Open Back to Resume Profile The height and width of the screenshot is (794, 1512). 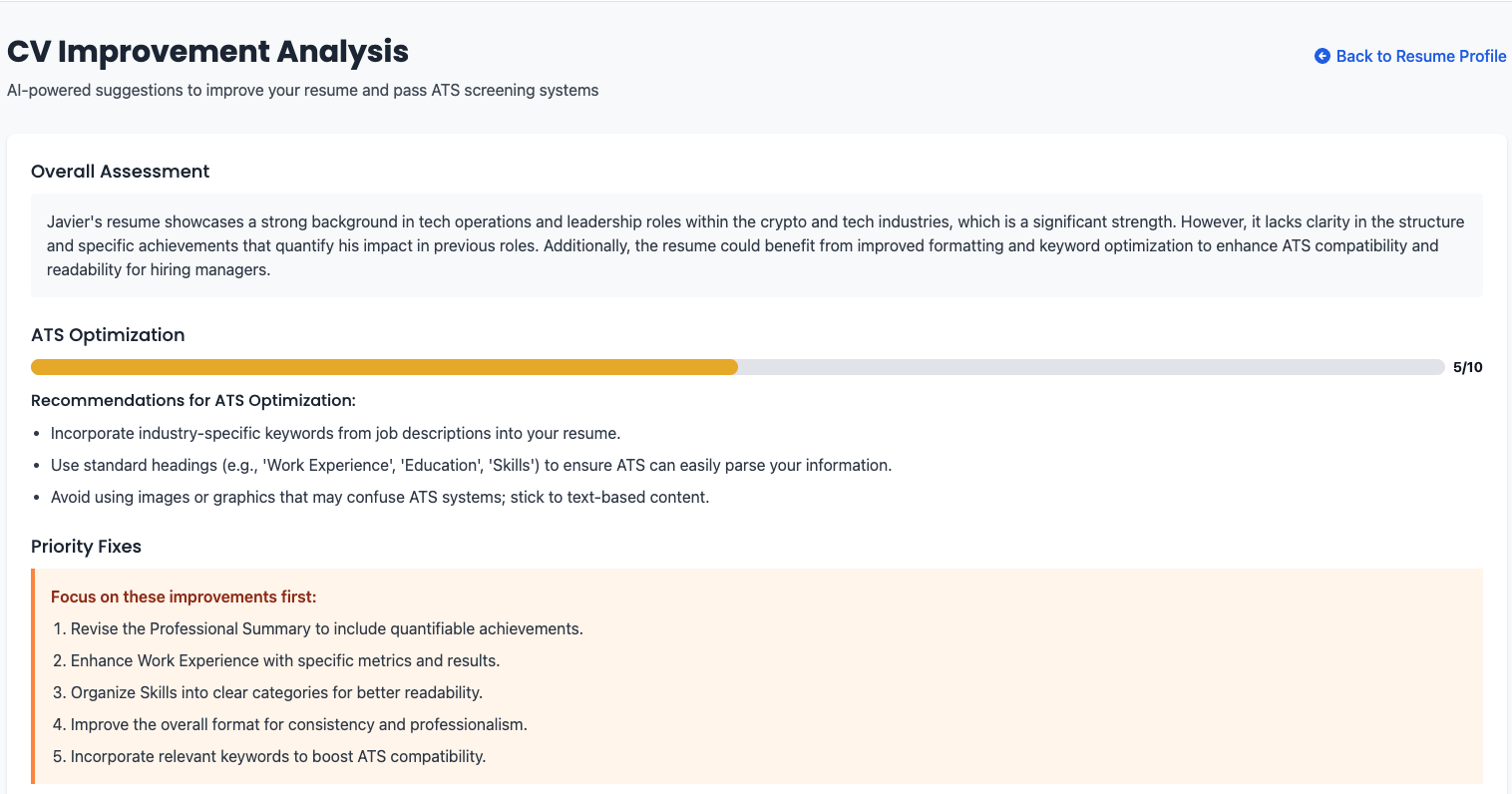(1420, 56)
